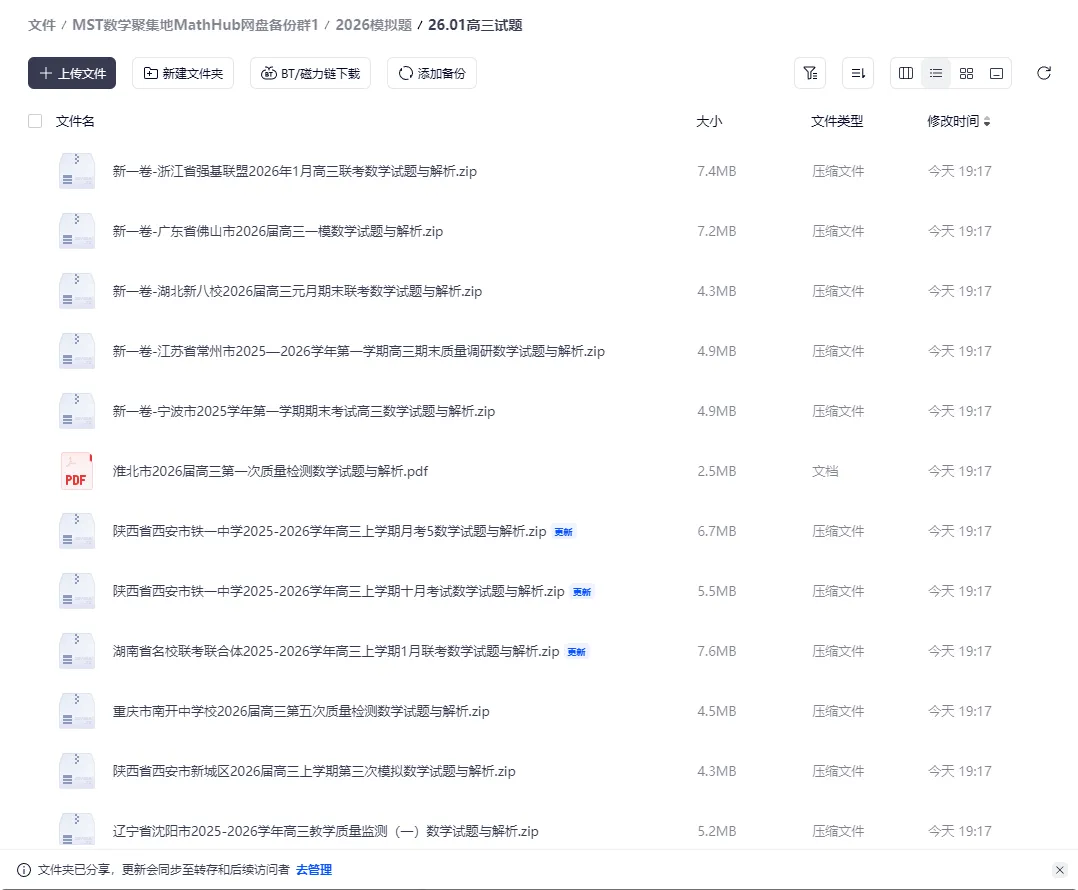
Task: Open the BT/磁力链下载 tool
Action: tap(310, 73)
